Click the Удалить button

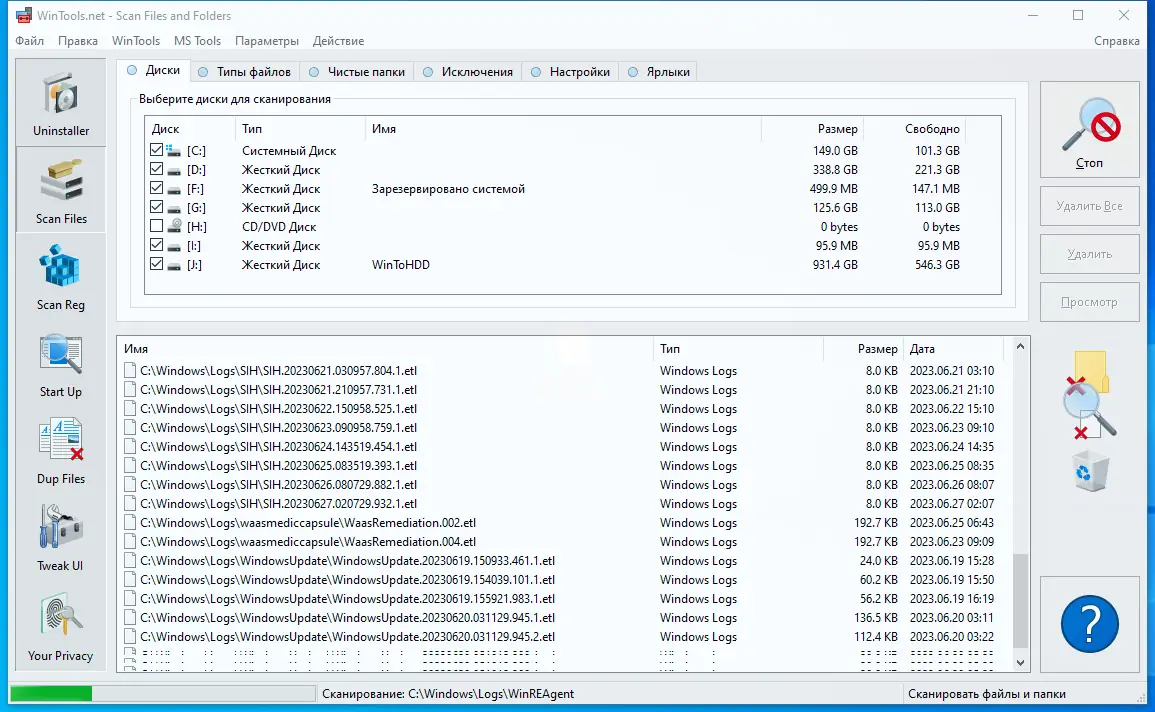tap(1089, 254)
